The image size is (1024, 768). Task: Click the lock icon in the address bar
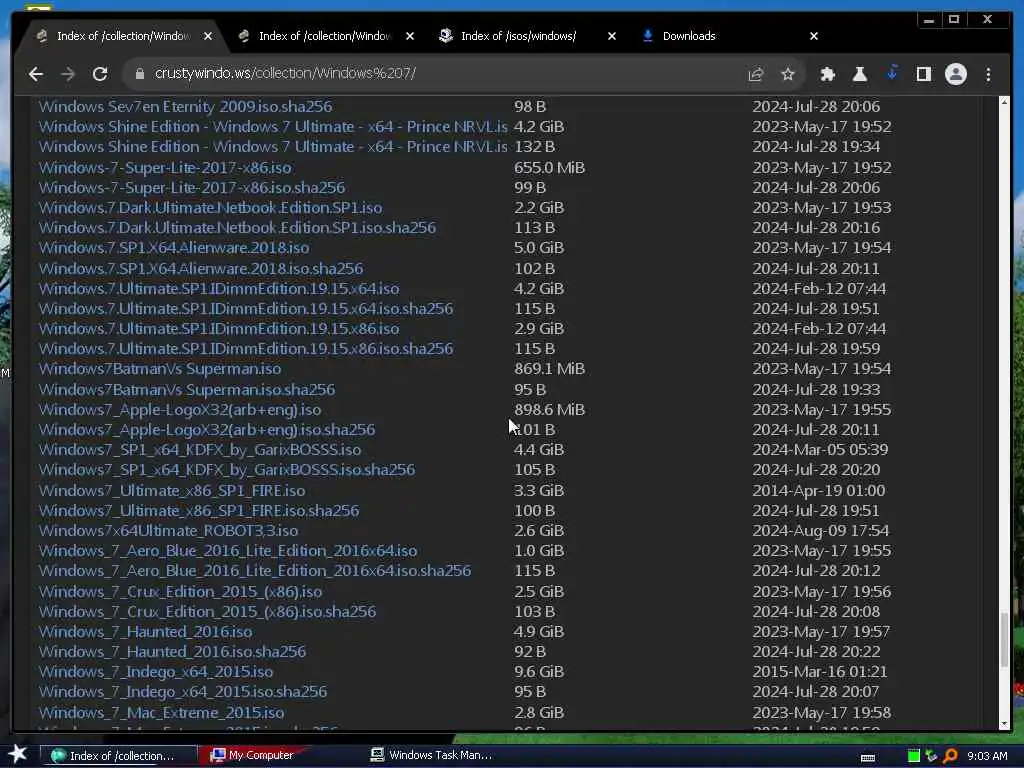click(139, 74)
